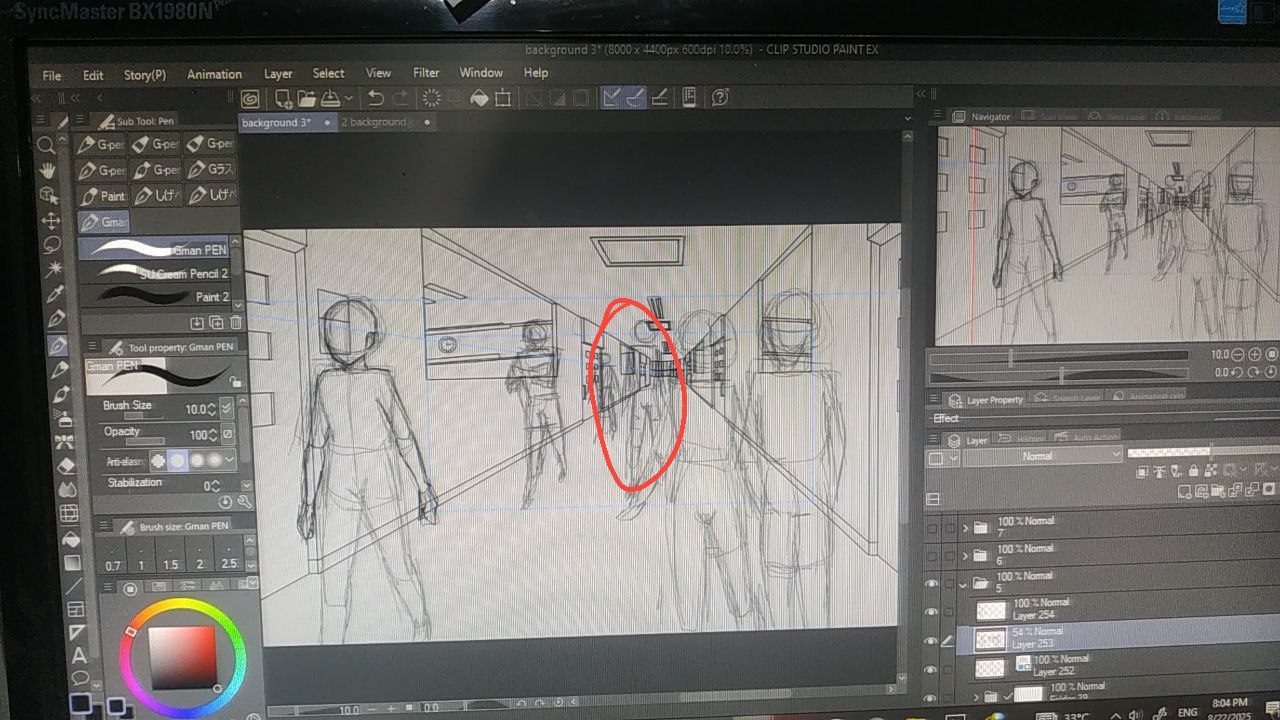Screen dimensions: 1280x720
Task: Select the Eraser tool
Action: (x=66, y=466)
